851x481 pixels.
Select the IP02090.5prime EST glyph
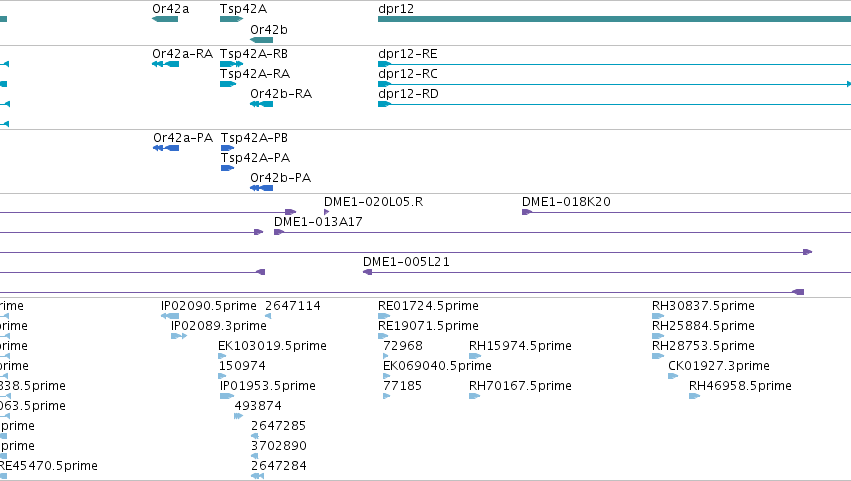tap(170, 316)
